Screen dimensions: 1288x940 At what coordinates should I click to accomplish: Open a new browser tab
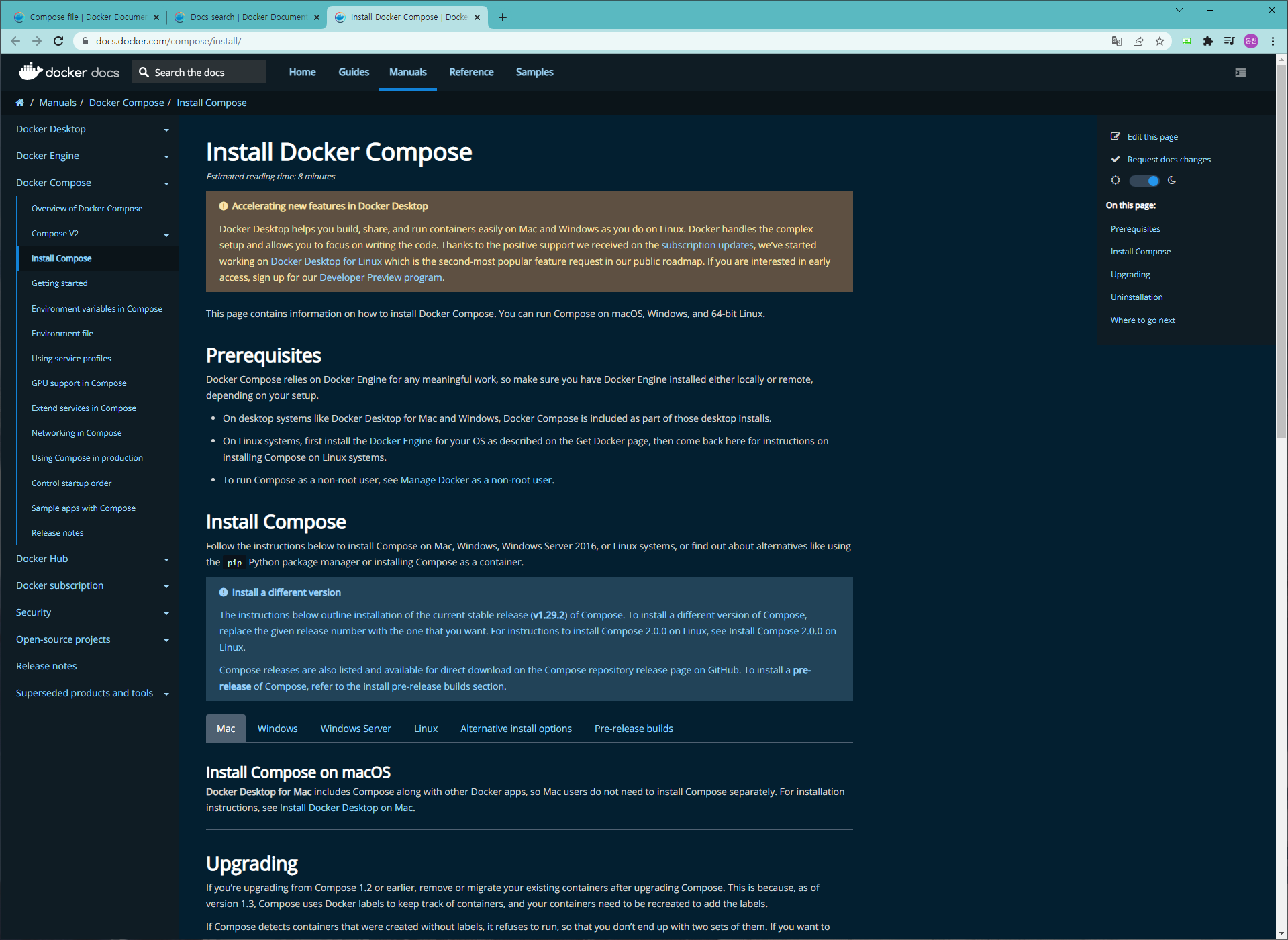(503, 17)
